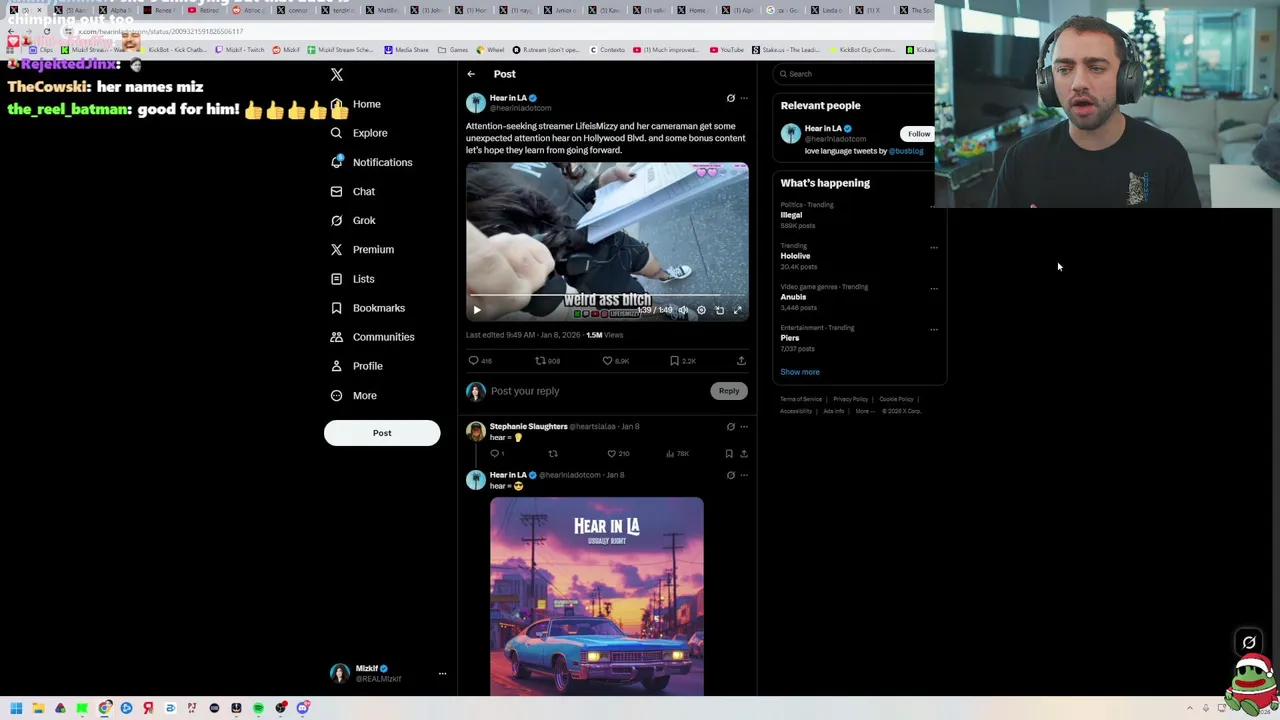Open video settings gear icon
This screenshot has width=1280, height=720.
701,310
